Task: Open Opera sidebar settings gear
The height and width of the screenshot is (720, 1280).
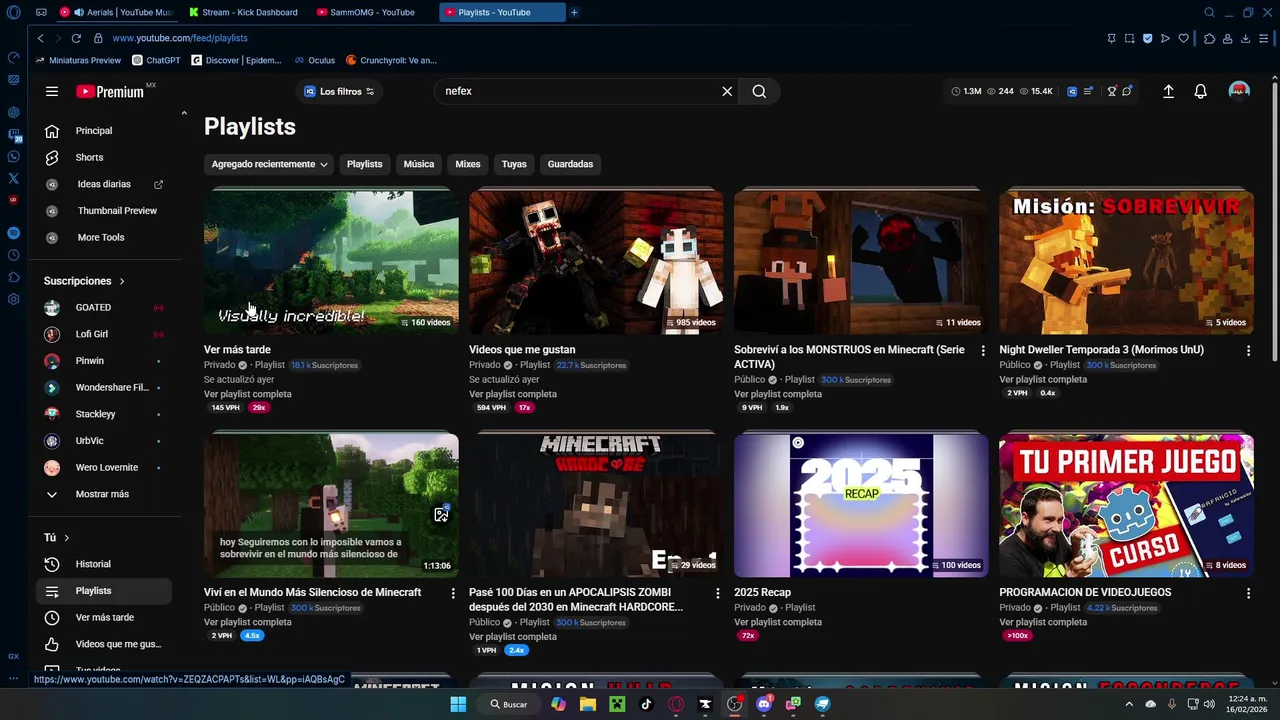Action: [x=13, y=299]
